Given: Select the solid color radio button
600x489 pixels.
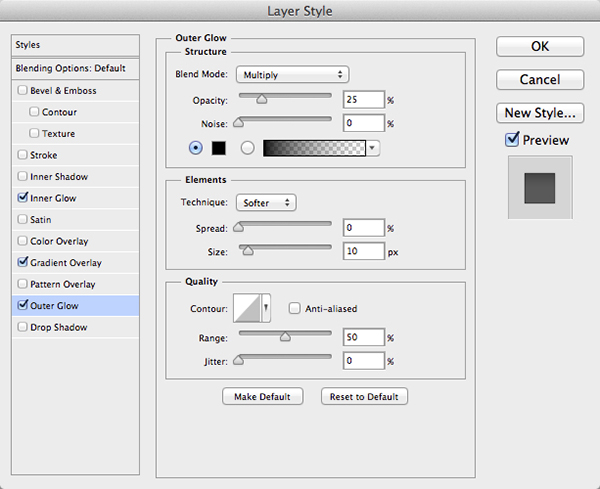Looking at the screenshot, I should coord(196,148).
